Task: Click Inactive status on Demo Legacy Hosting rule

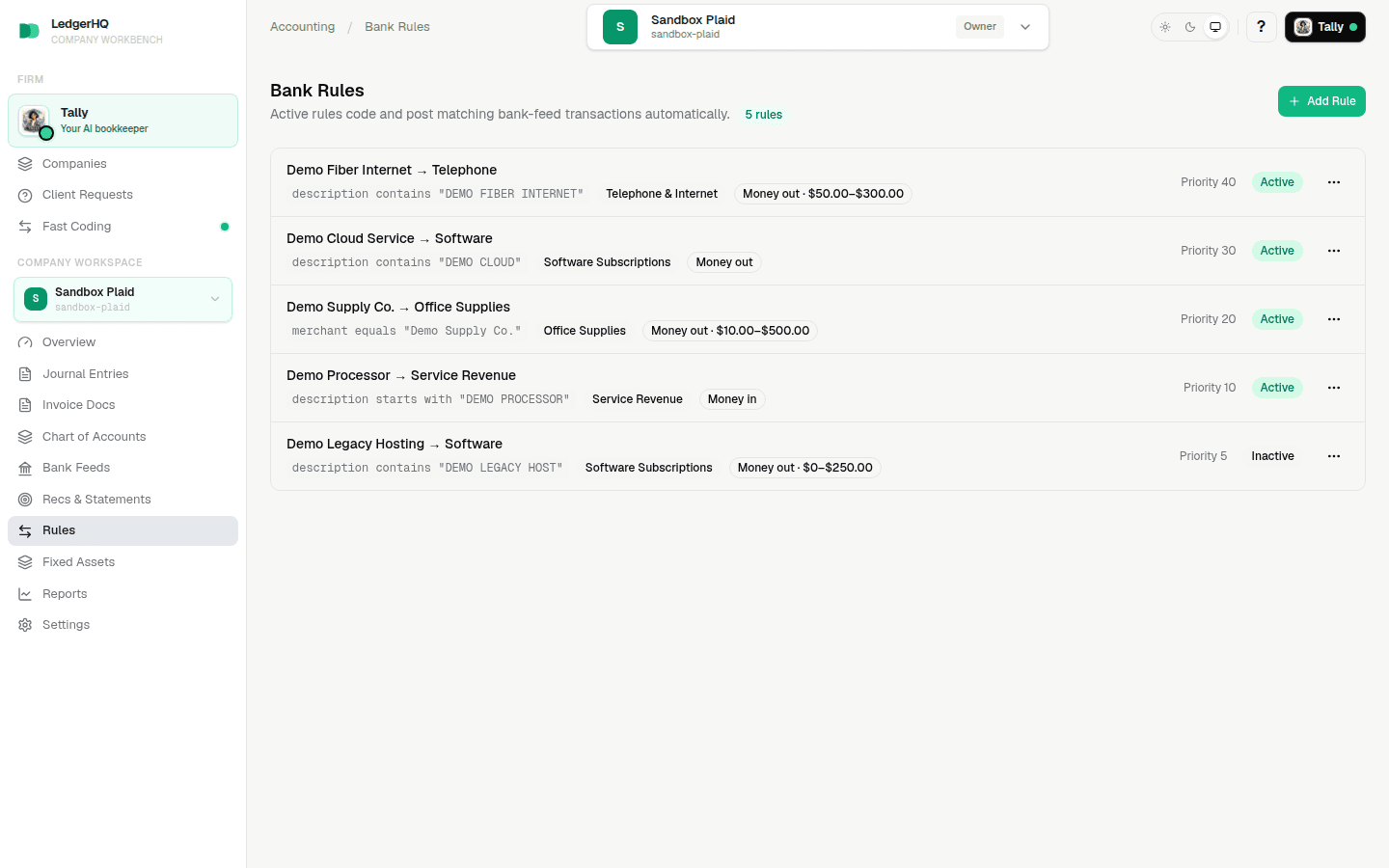Action: (x=1273, y=456)
